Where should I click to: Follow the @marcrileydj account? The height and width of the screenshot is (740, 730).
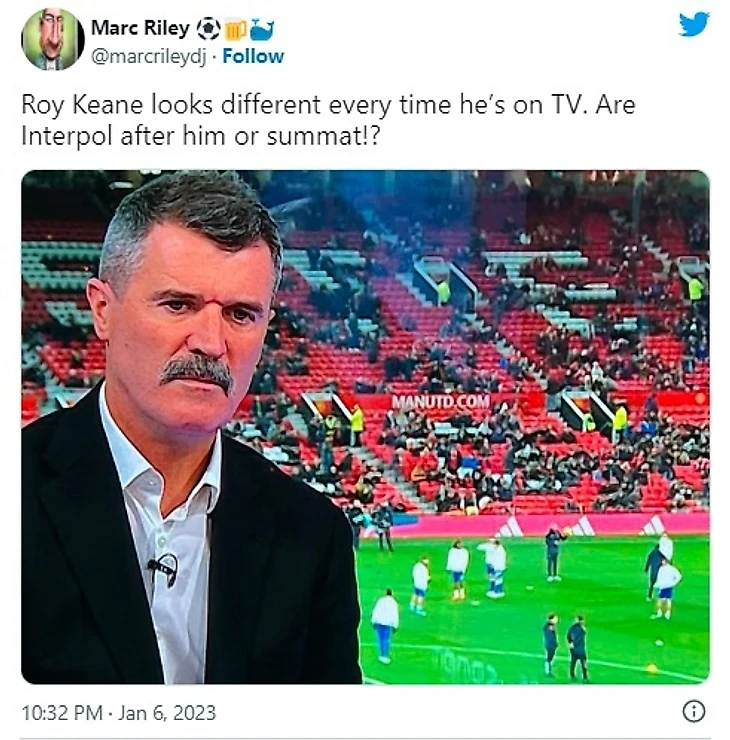click(x=253, y=56)
